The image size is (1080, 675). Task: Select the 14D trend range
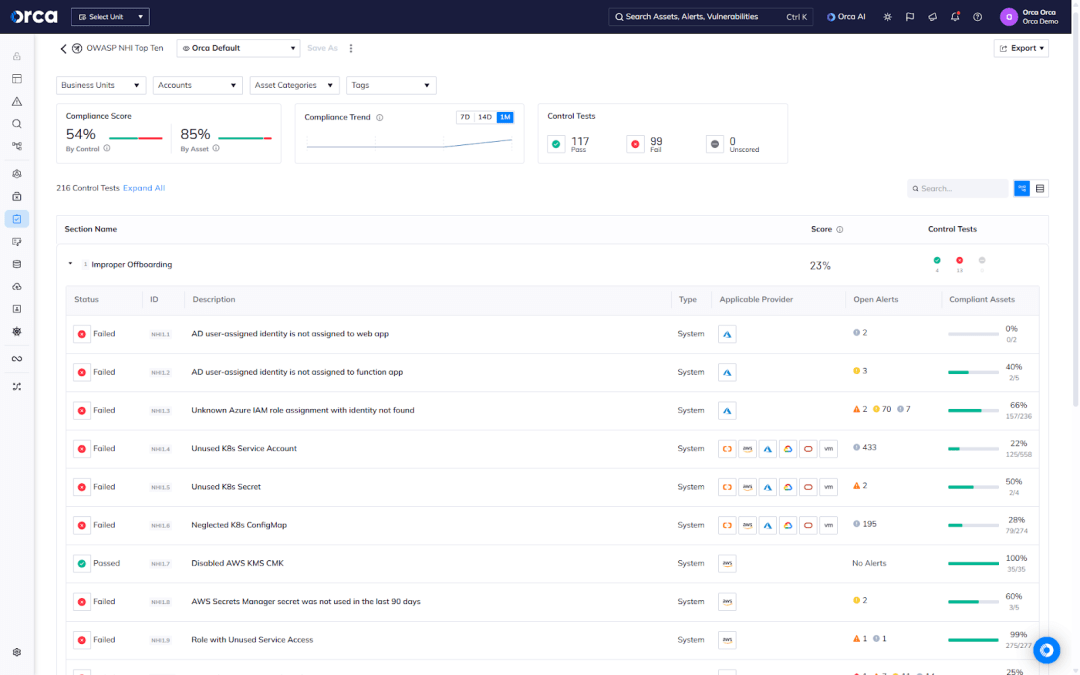click(x=485, y=117)
